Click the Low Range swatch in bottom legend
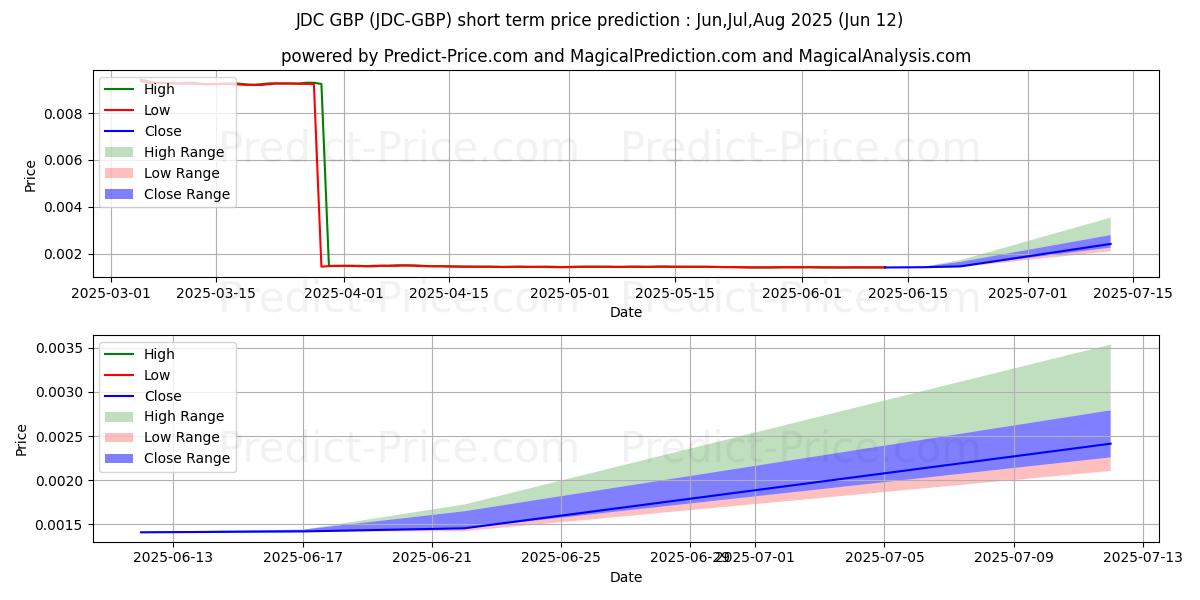 119,437
